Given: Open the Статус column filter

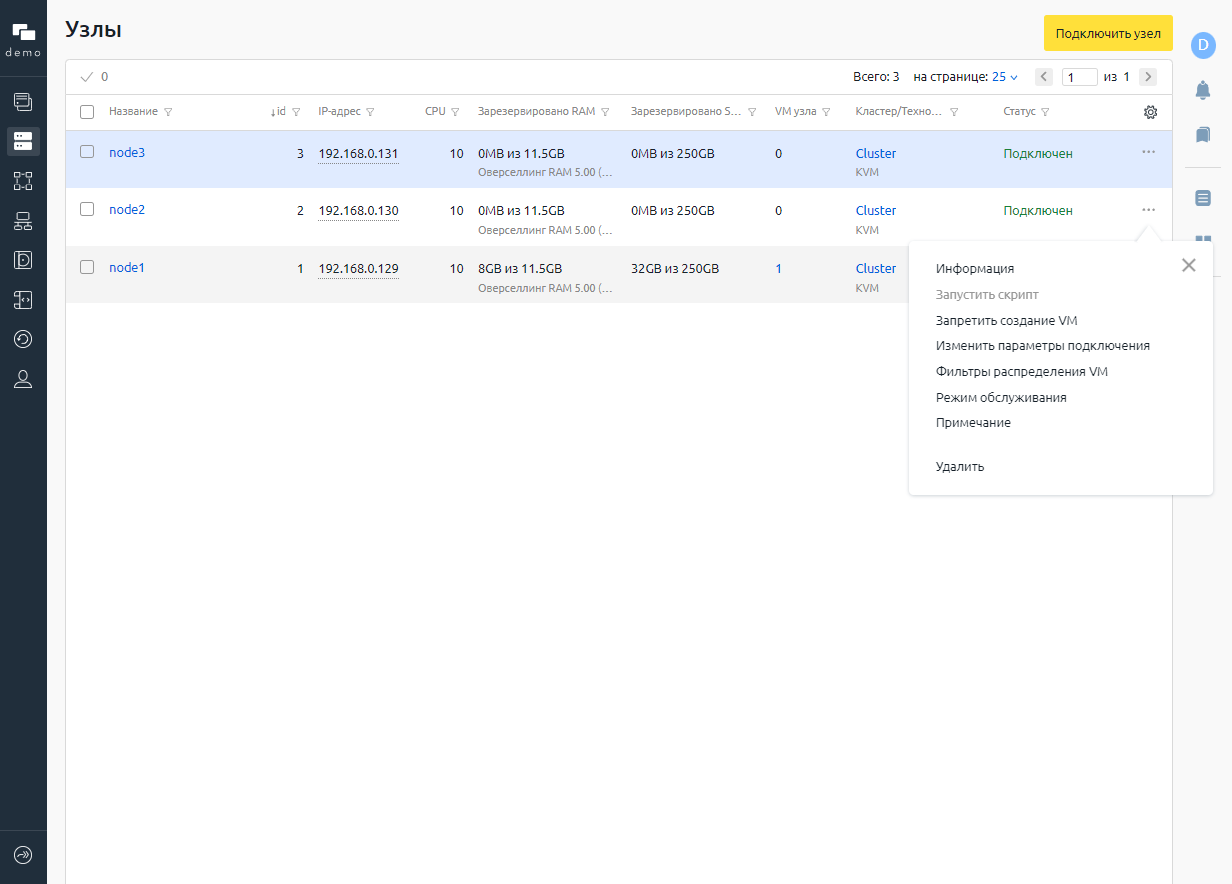Looking at the screenshot, I should pyautogui.click(x=1045, y=112).
